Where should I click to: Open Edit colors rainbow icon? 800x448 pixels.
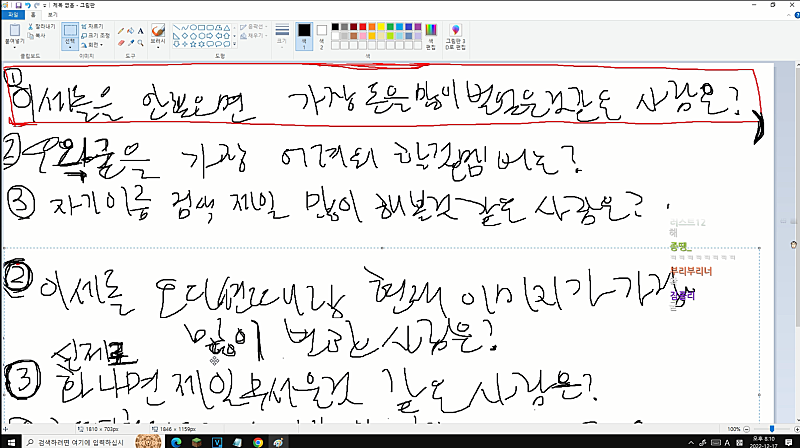(x=431, y=30)
